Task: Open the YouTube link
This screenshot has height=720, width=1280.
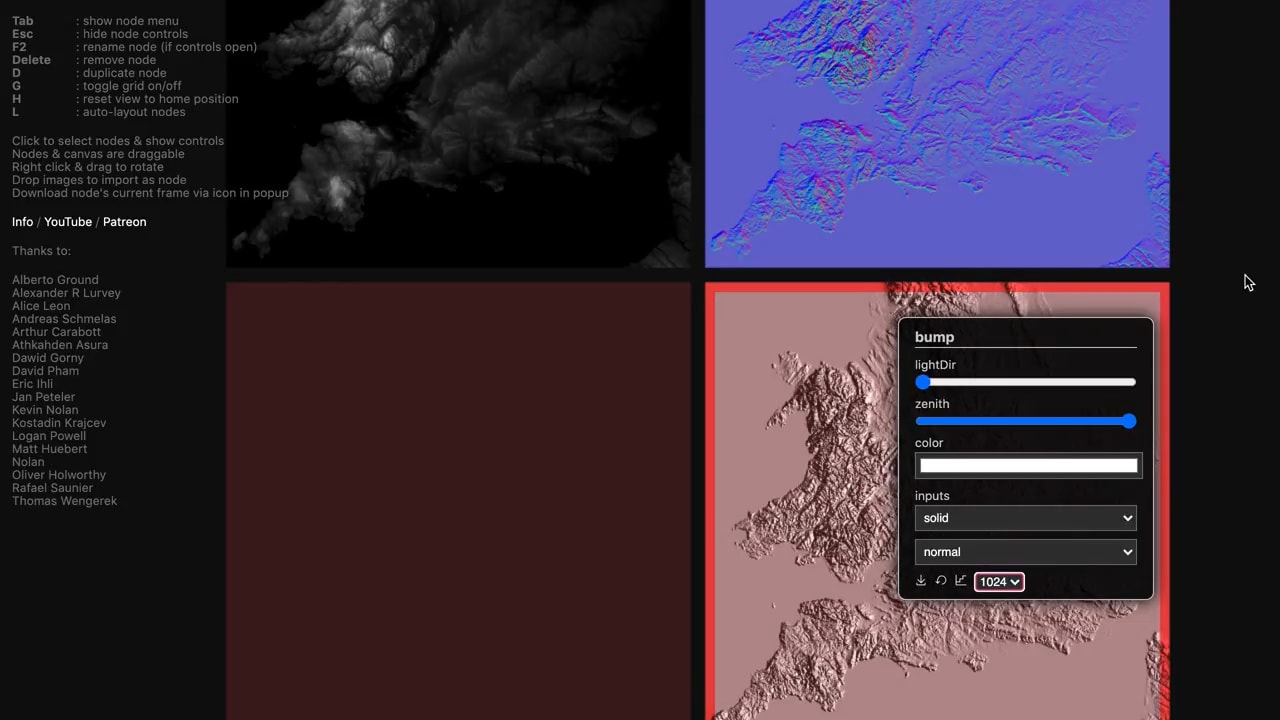Action: click(x=67, y=221)
